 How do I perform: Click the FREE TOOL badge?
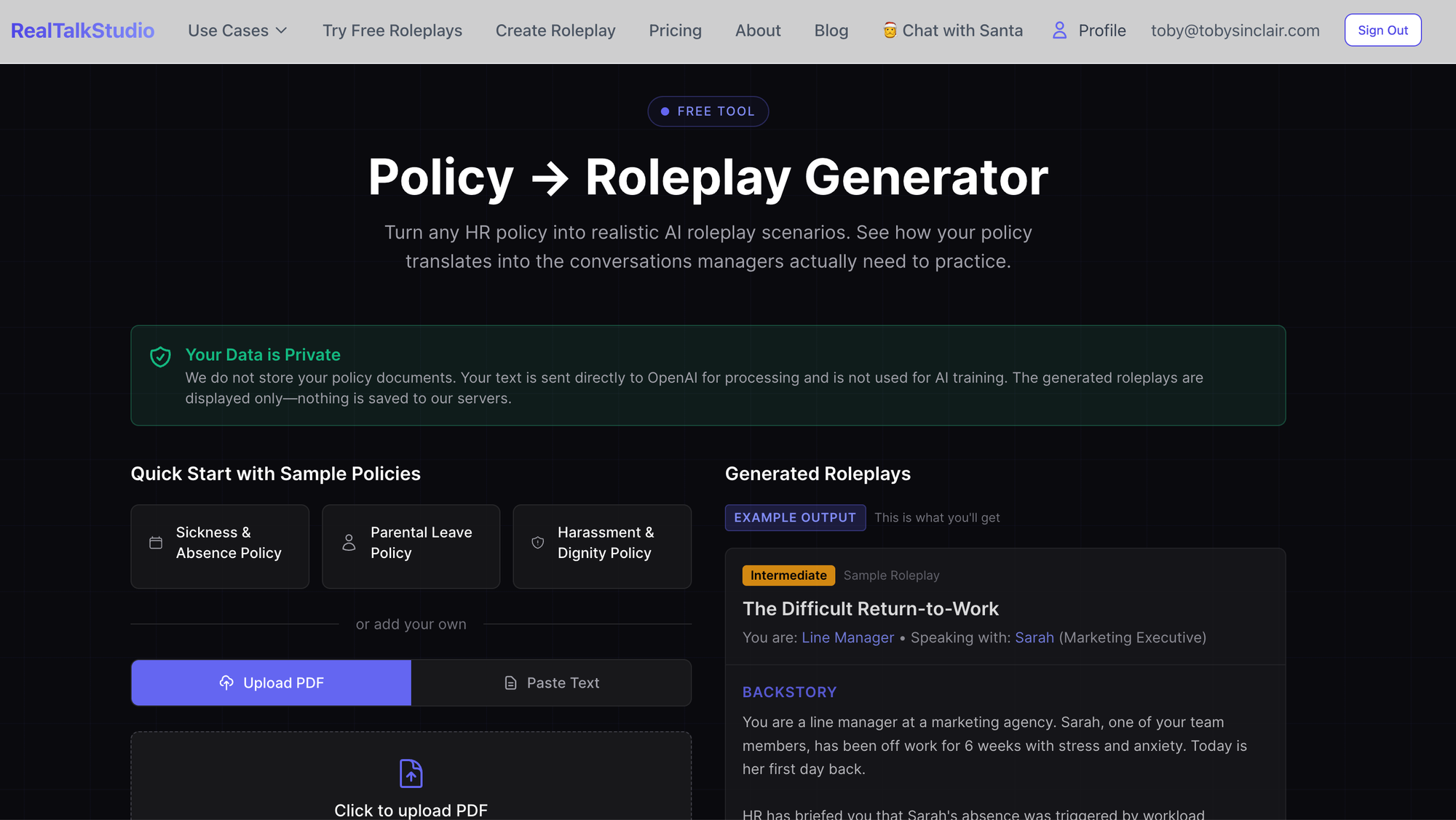coord(708,111)
